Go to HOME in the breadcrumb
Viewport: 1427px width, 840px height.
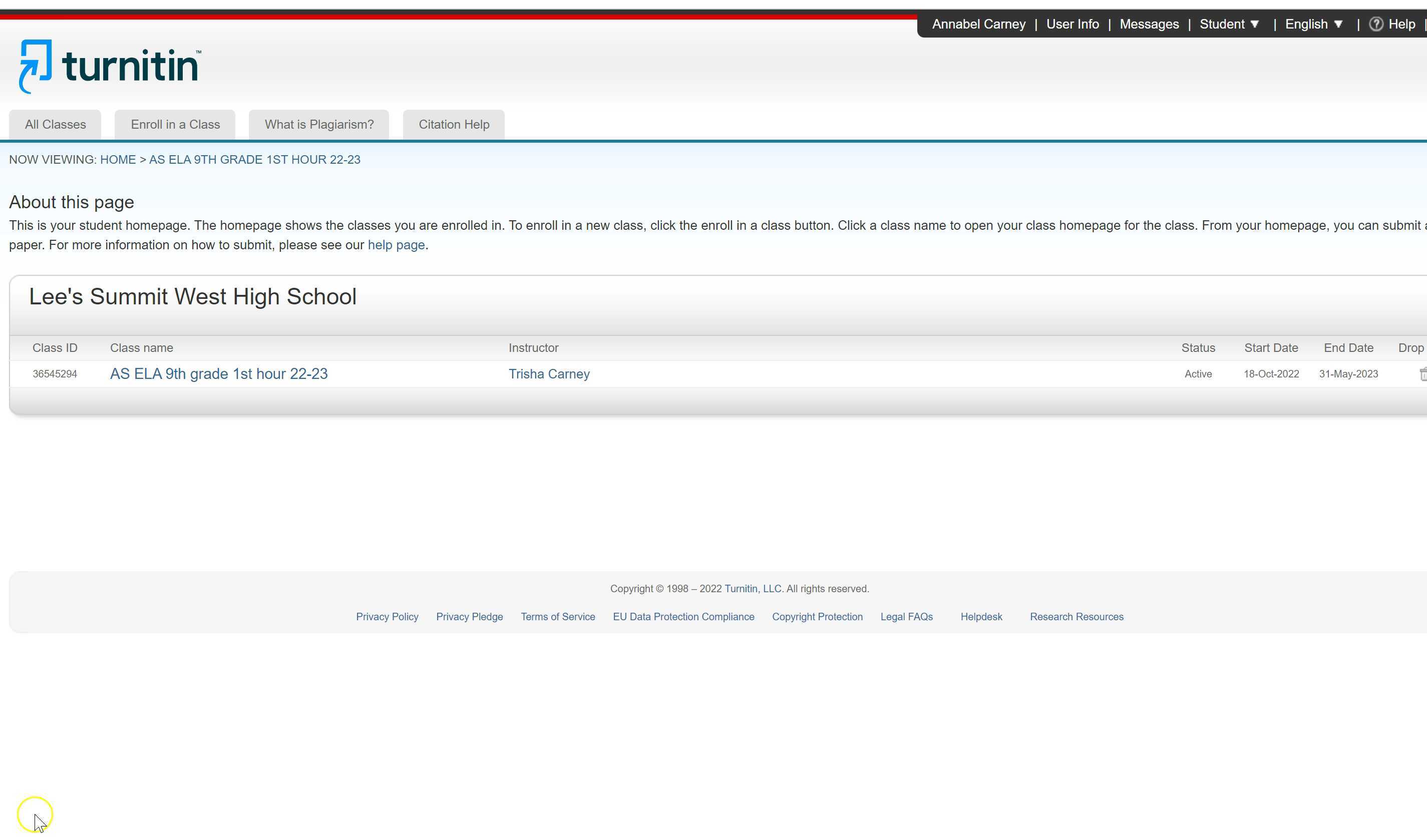tap(118, 159)
